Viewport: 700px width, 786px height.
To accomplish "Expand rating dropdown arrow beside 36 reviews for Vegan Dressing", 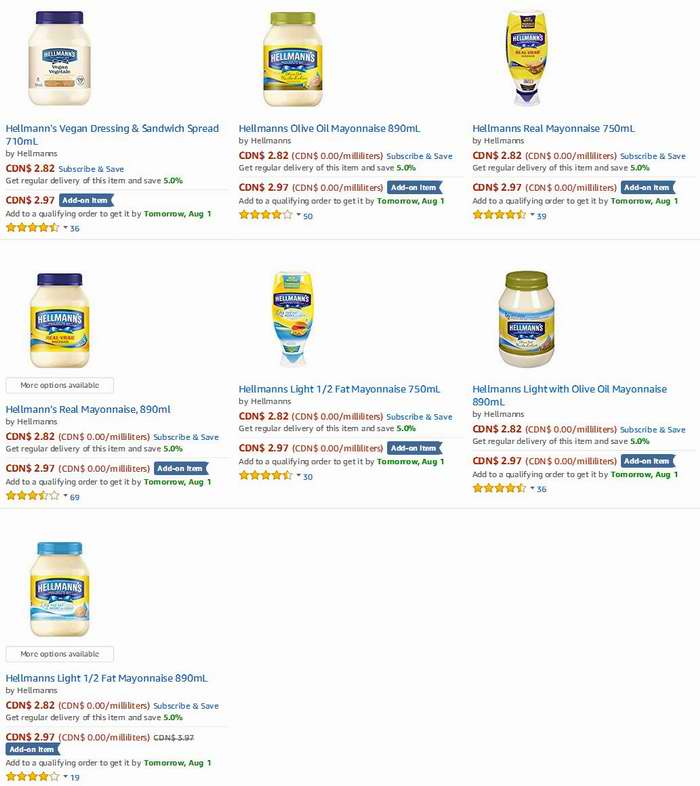I will coord(65,228).
